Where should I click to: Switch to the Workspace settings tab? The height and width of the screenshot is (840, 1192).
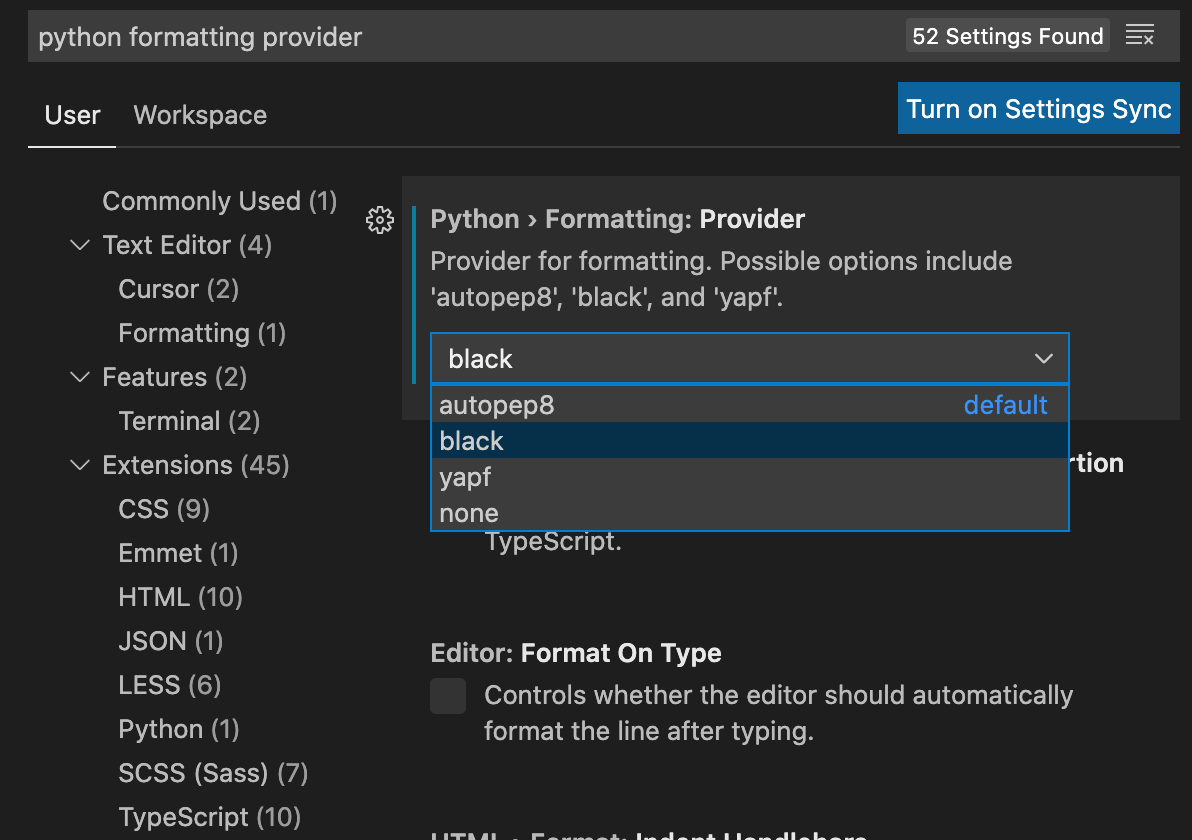coord(199,115)
